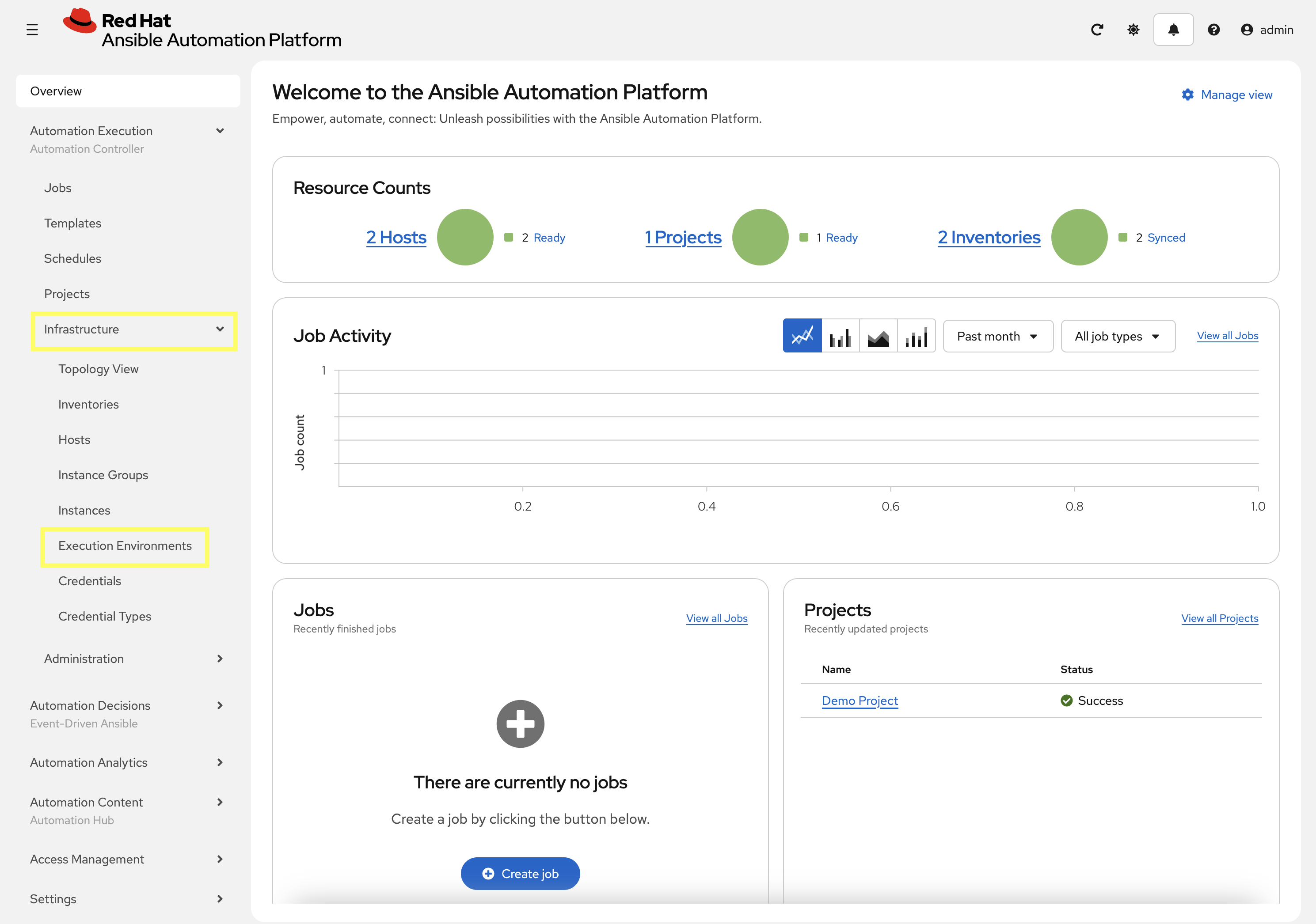Open the help question mark icon
The width and height of the screenshot is (1316, 924).
pos(1213,29)
